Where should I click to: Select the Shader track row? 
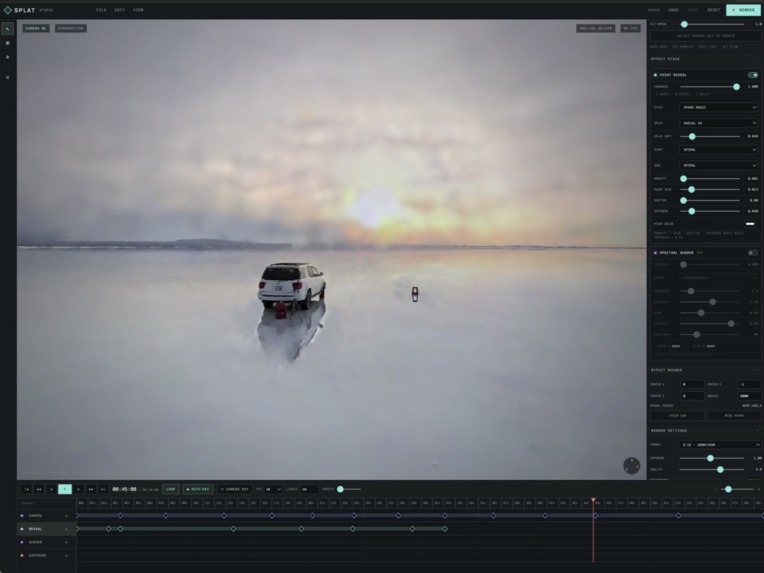pos(46,542)
